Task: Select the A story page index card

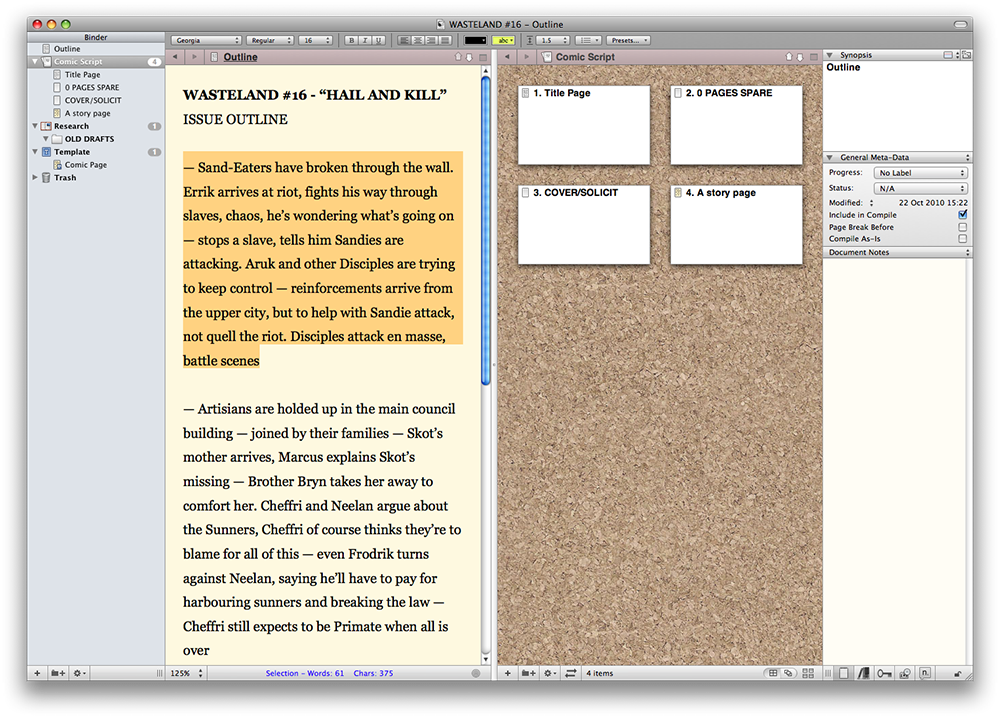Action: (x=736, y=225)
